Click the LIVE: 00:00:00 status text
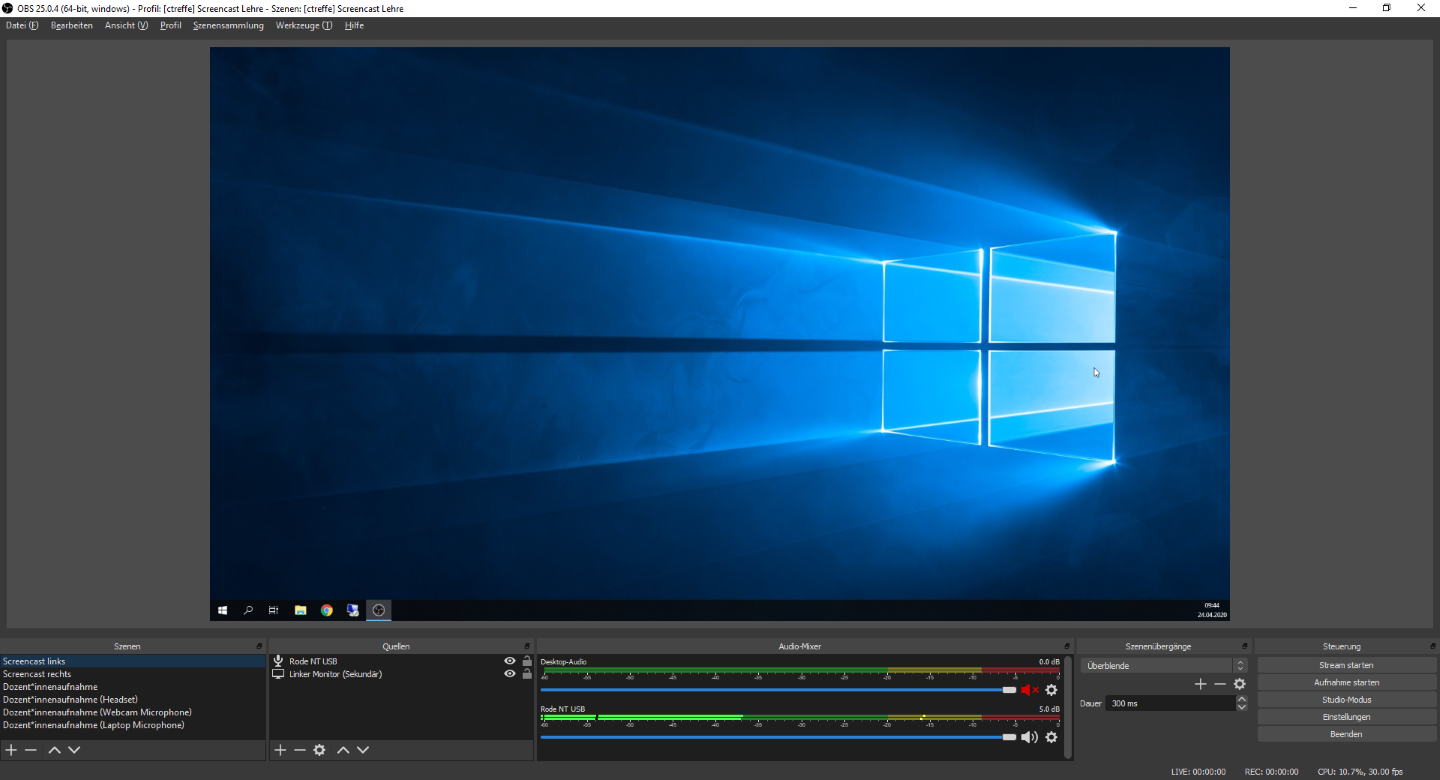Screen dimensions: 1440x780 pyautogui.click(x=1198, y=772)
